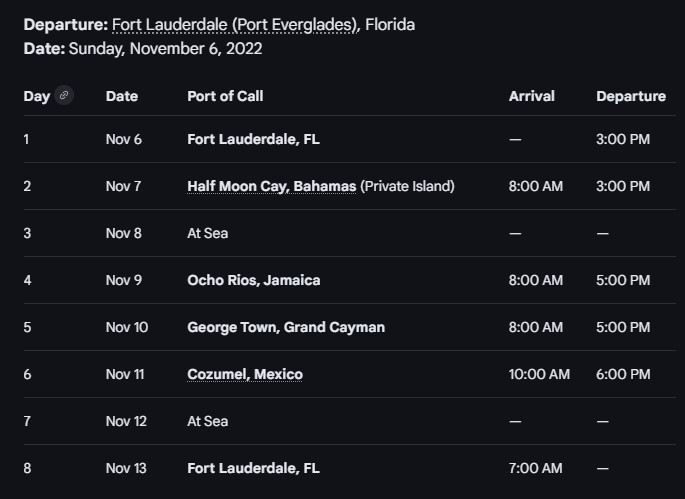Click the Departure column header
The image size is (685, 499).
[x=630, y=96]
